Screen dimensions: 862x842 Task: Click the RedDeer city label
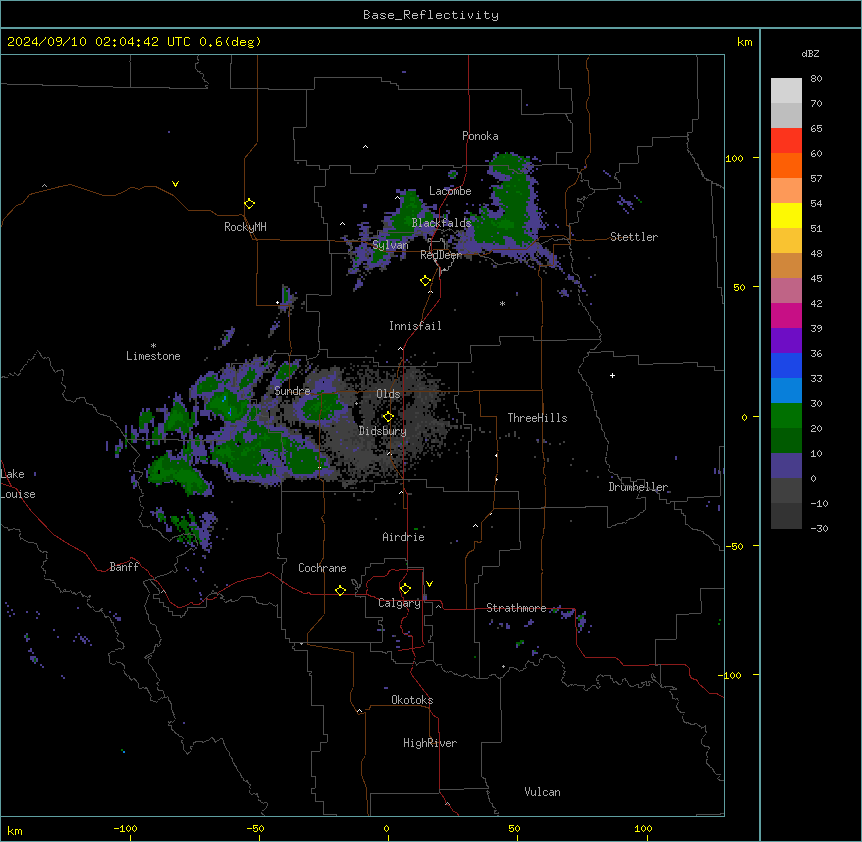click(x=441, y=255)
